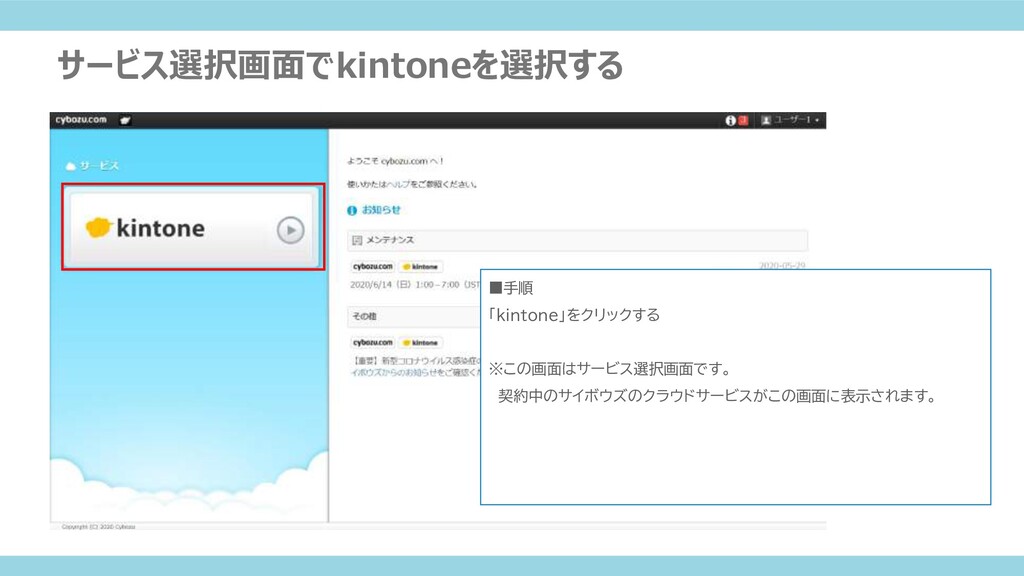Click the ようこそ cybozu.com へ! text
1024x576 pixels.
point(395,161)
